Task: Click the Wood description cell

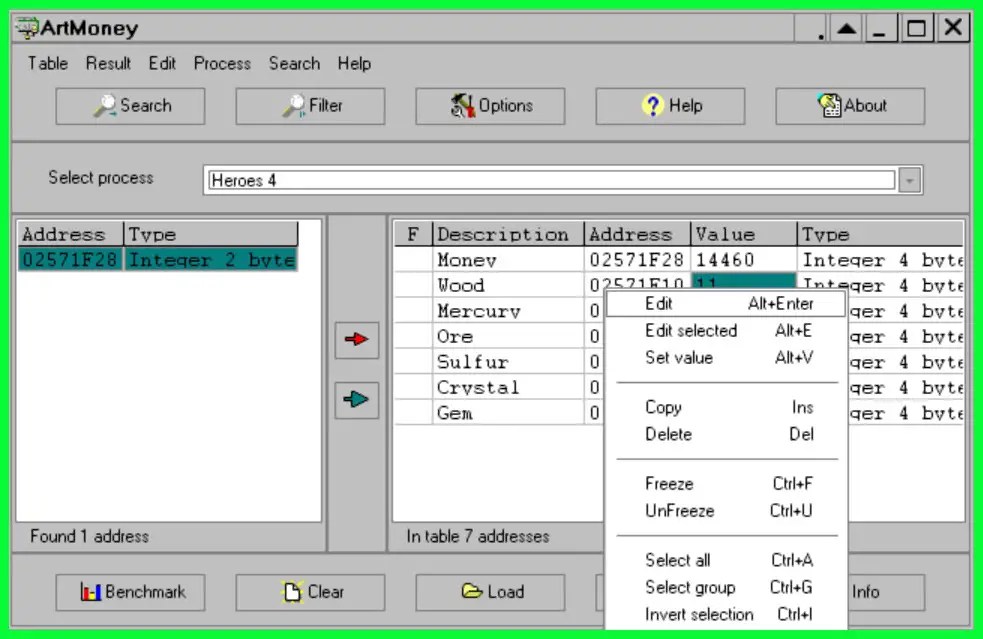Action: tap(508, 285)
